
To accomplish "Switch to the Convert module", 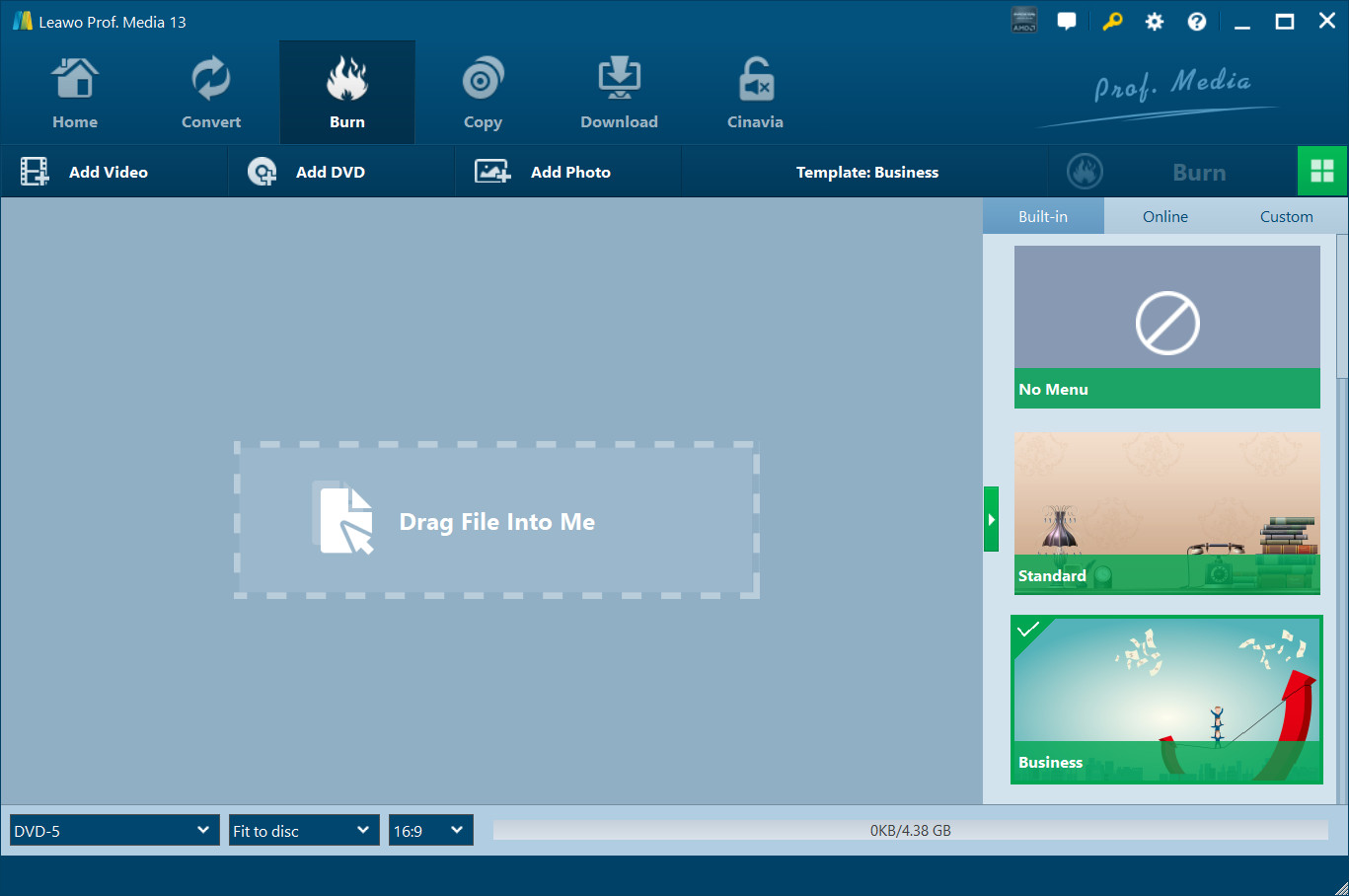I will point(210,94).
